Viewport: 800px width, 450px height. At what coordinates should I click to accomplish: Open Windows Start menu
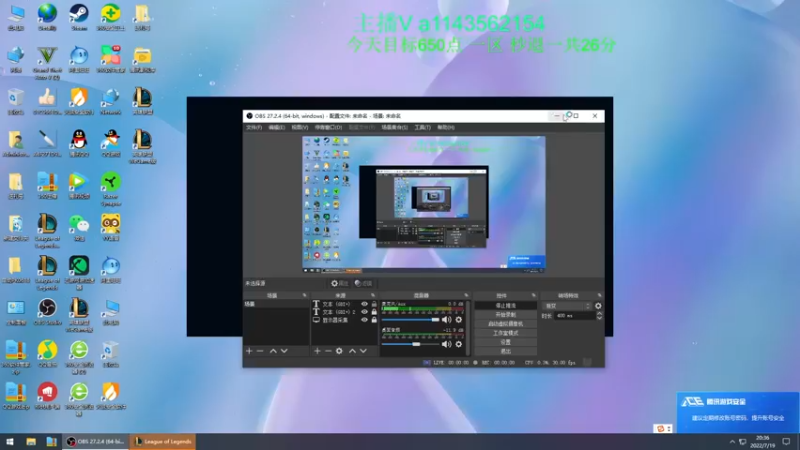(9, 442)
